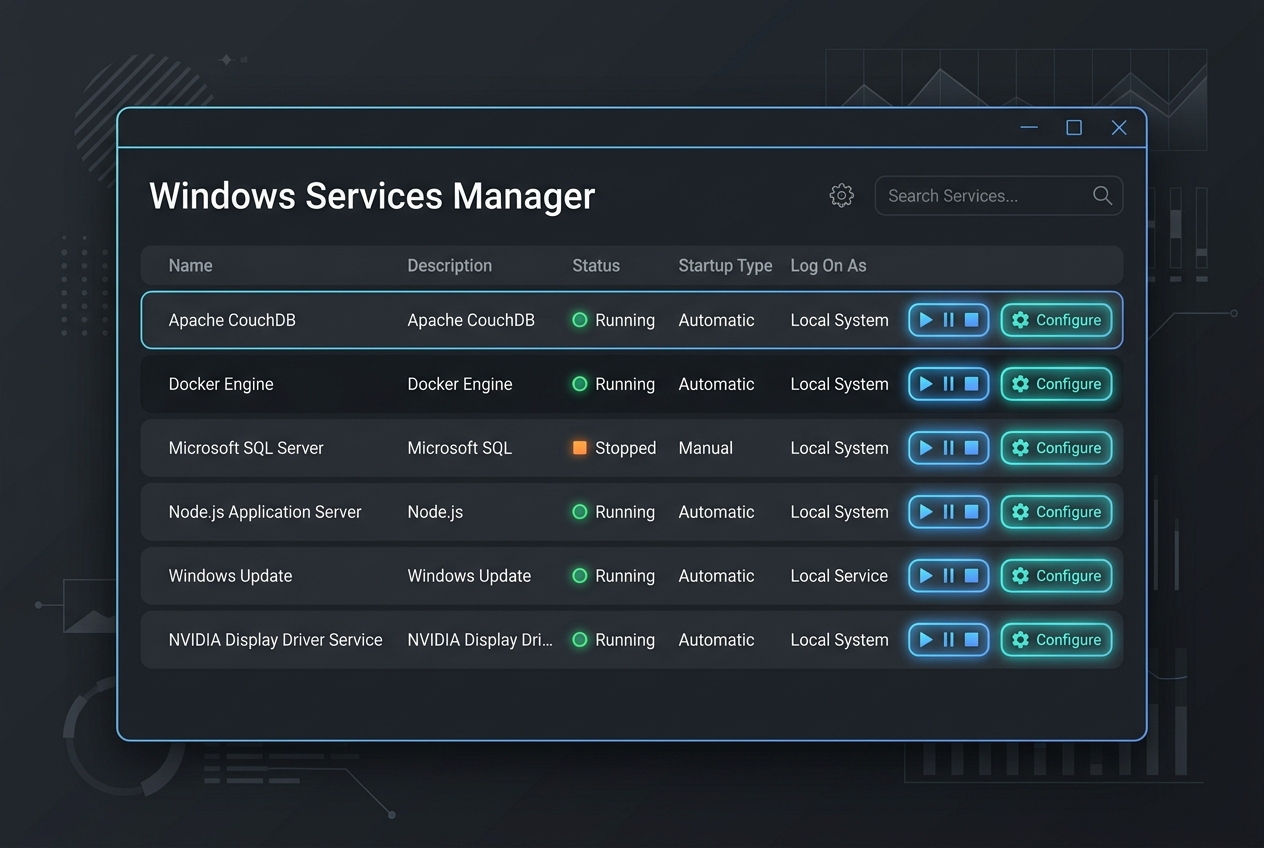Select the Windows Update name cell
Screen dimensions: 1264x848
230,576
